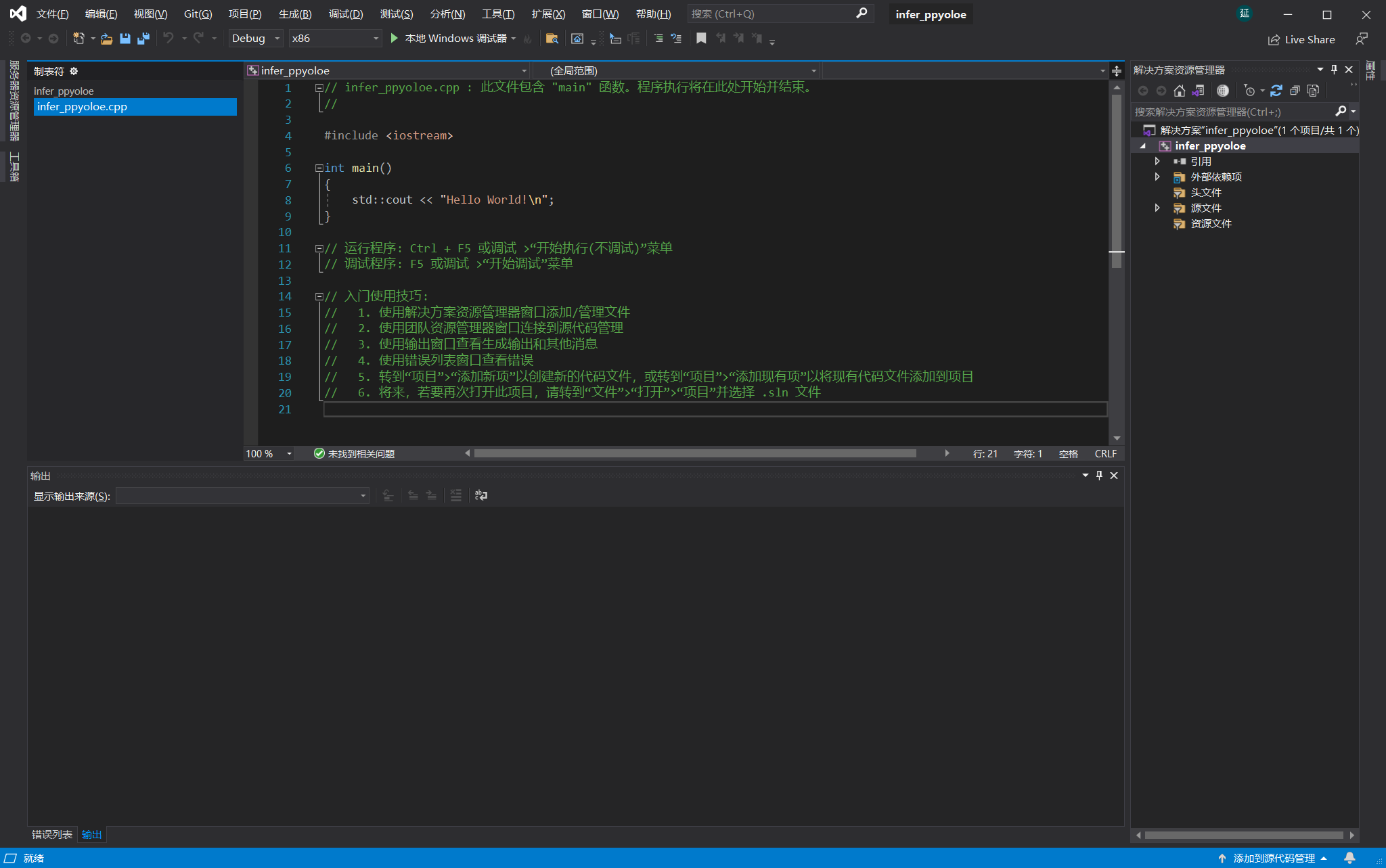Collapse the main() function fold marker
Screen dimensions: 1386x868
319,168
